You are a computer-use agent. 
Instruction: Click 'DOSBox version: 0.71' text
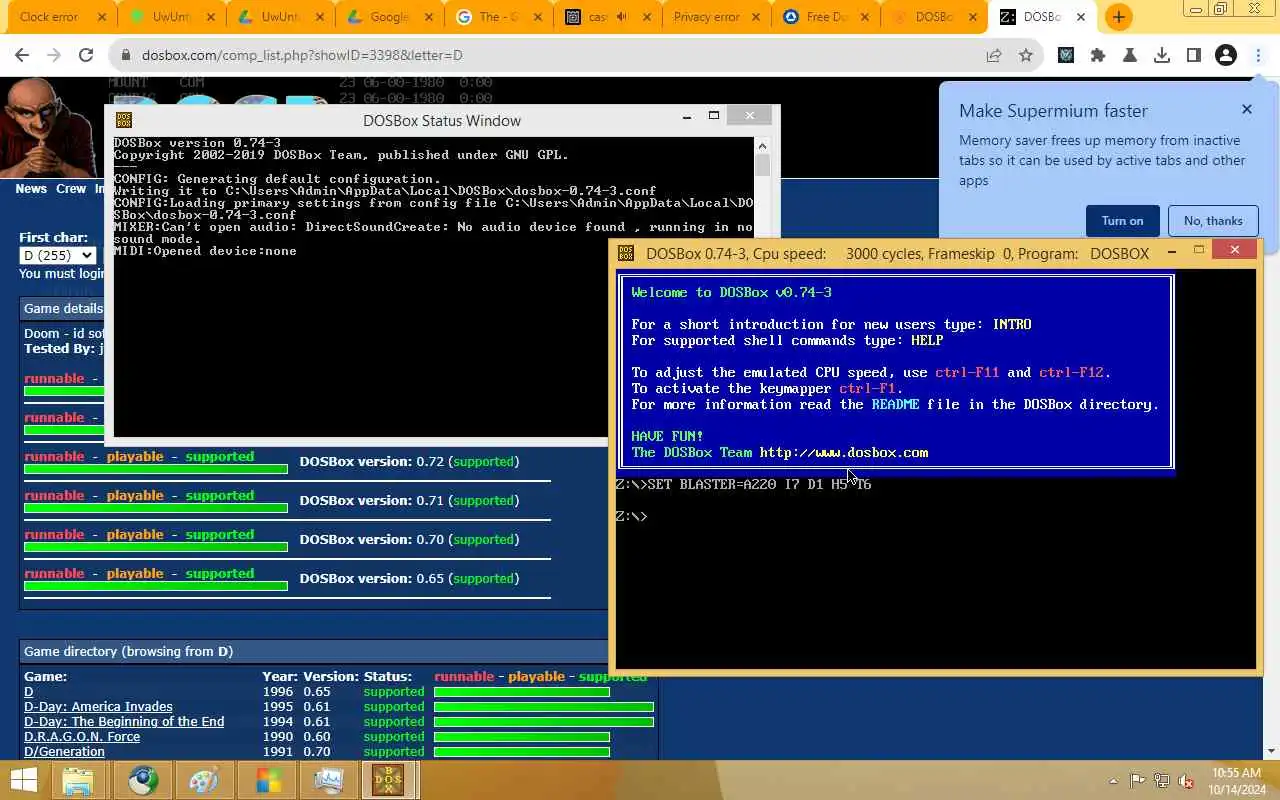tap(371, 500)
